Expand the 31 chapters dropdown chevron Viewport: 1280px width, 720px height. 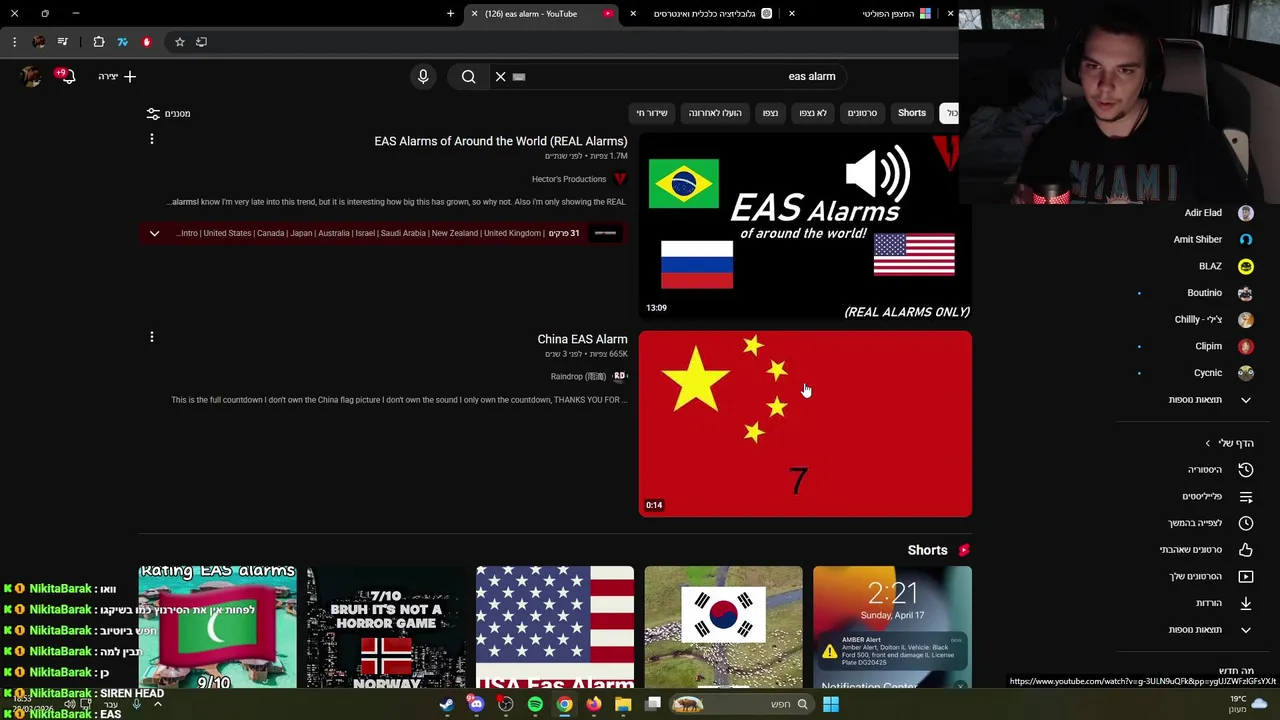154,233
